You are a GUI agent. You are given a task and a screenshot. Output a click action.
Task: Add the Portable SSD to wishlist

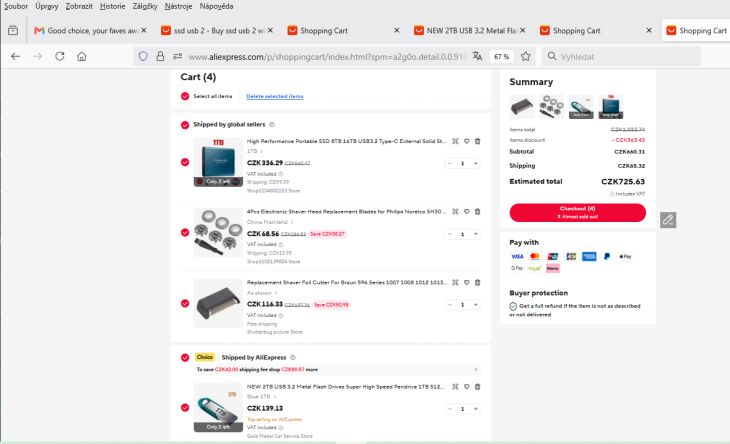pos(466,141)
